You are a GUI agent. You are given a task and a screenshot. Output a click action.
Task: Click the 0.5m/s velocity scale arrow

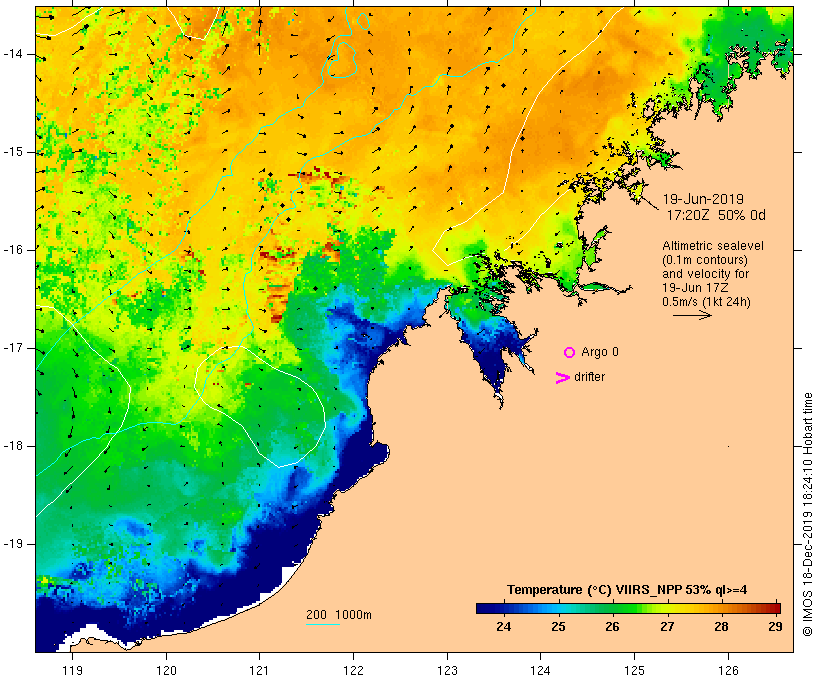pyautogui.click(x=692, y=315)
